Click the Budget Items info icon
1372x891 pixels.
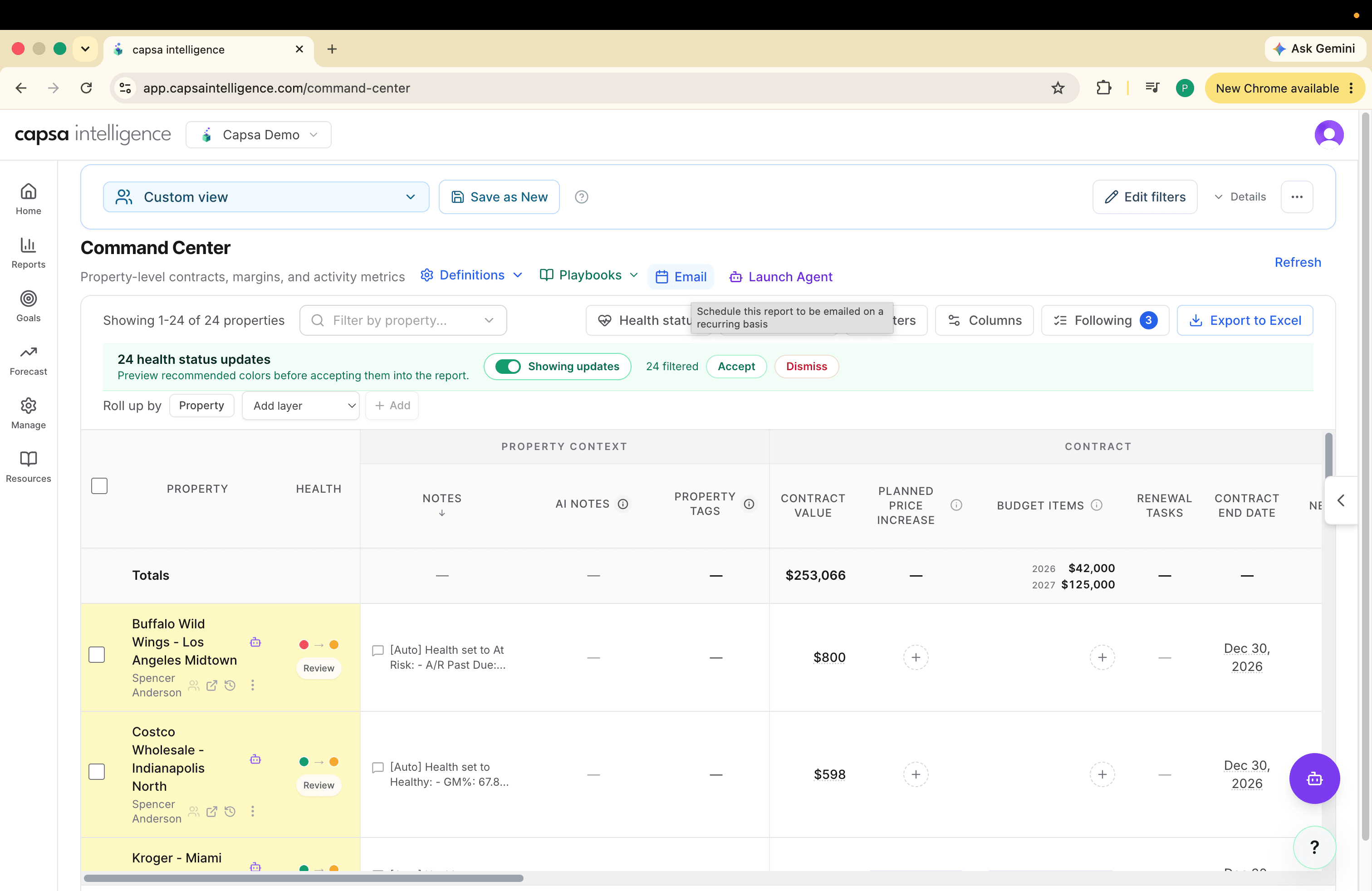(1097, 505)
